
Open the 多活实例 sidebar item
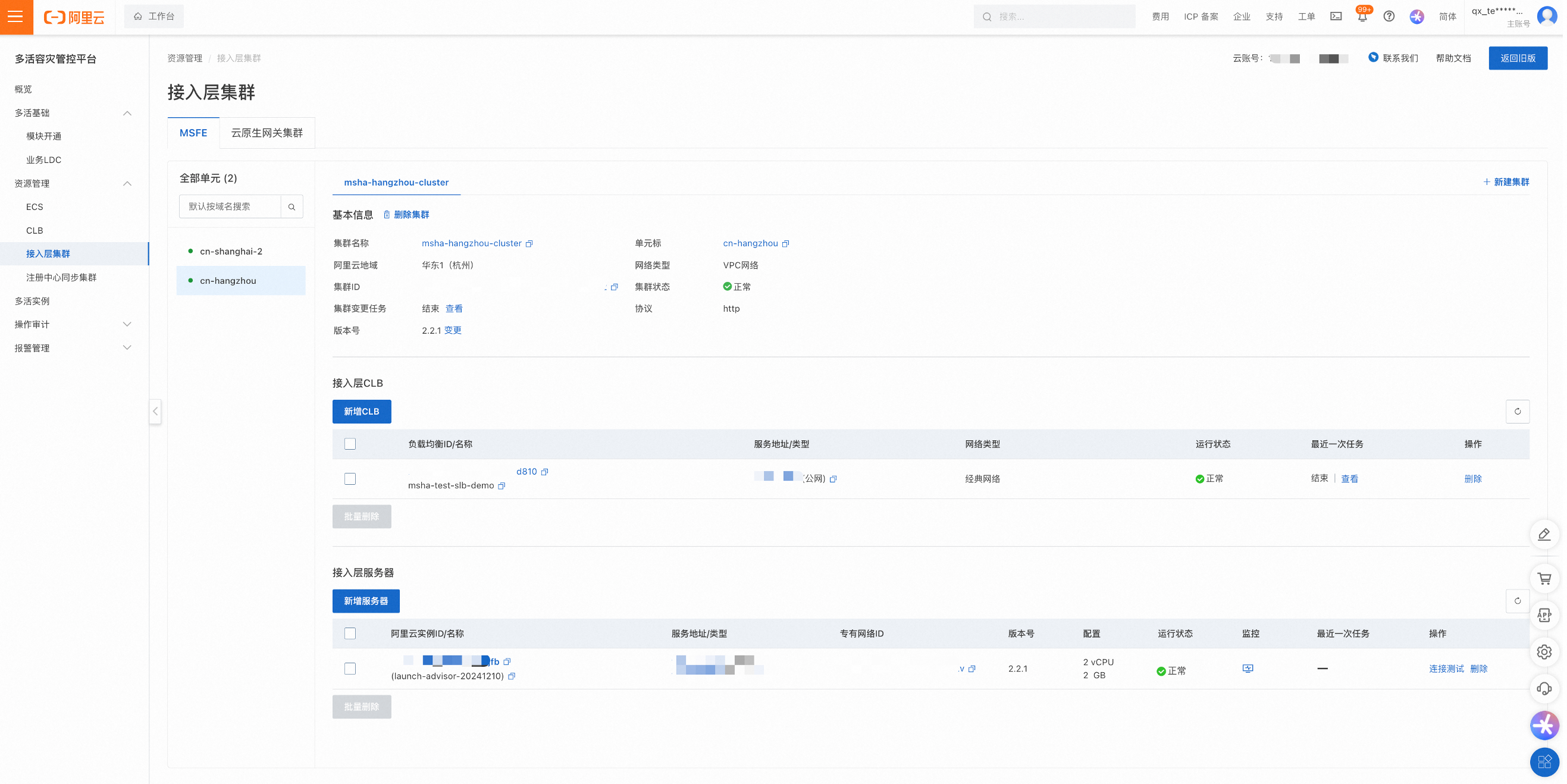pos(32,302)
